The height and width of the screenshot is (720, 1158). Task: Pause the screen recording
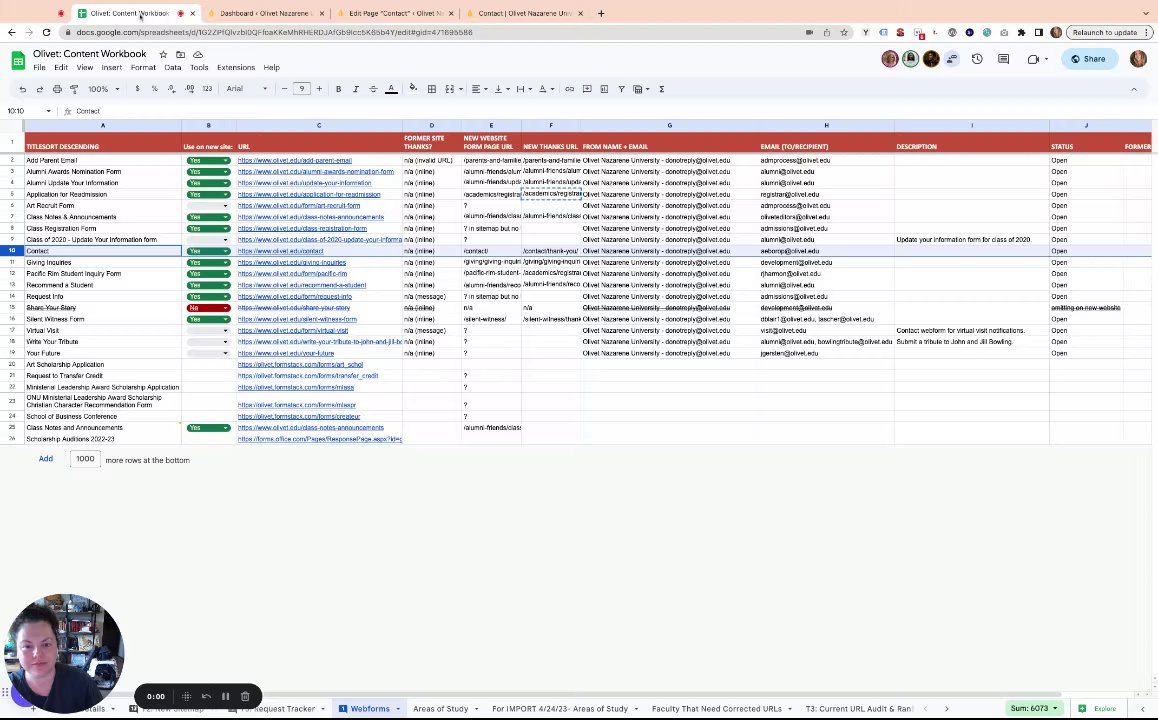(225, 696)
